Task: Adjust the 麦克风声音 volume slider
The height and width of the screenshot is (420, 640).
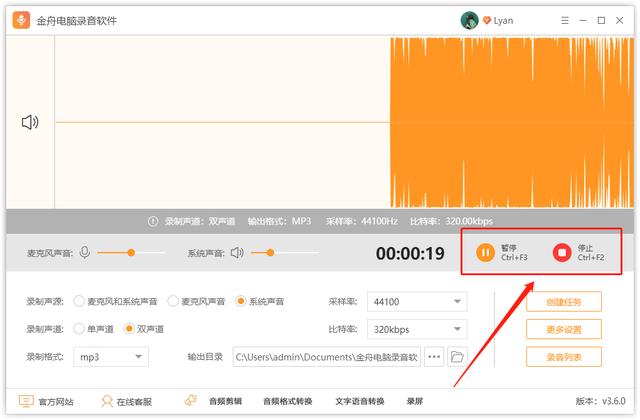Action: click(131, 253)
